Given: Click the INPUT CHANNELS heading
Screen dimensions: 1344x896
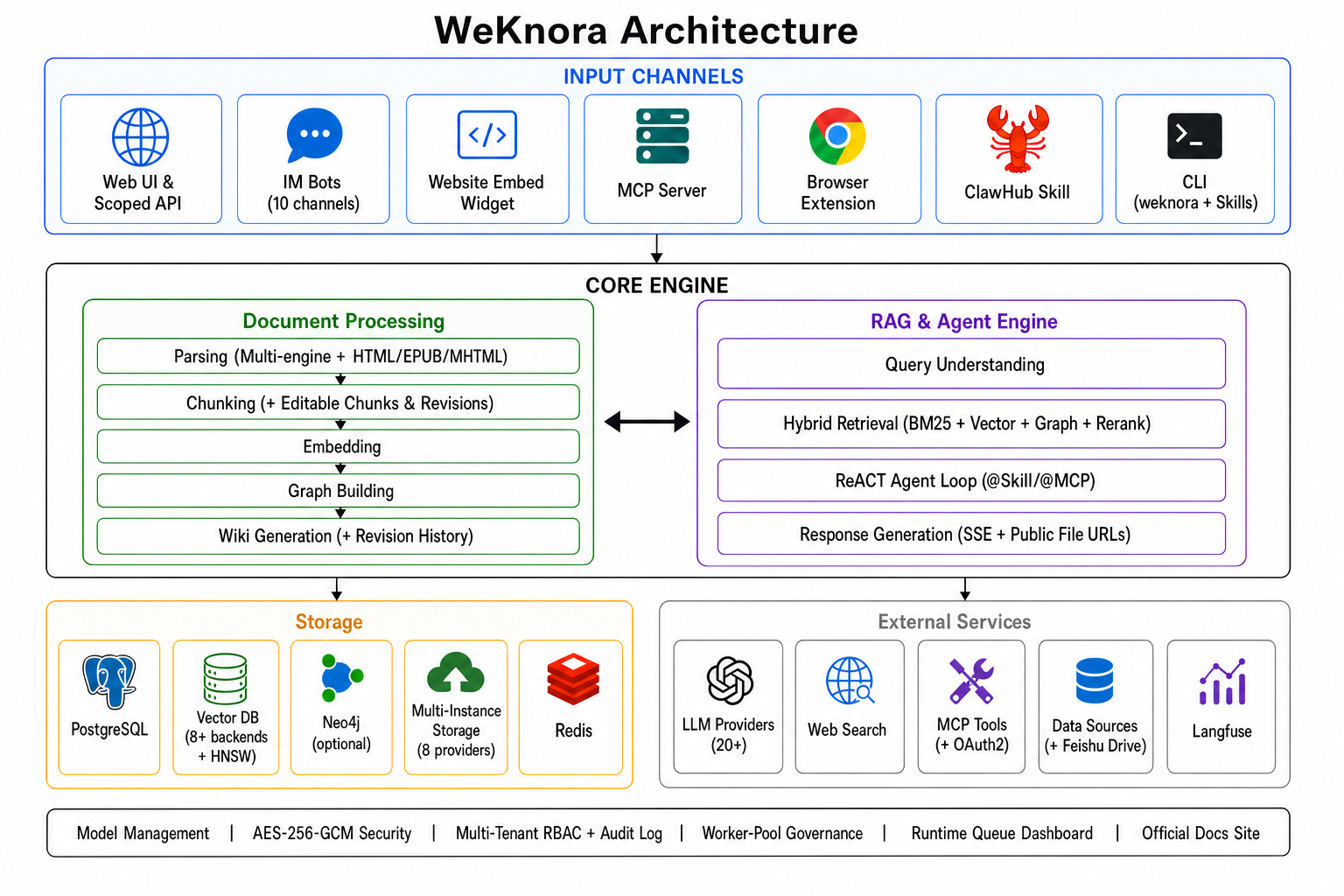Looking at the screenshot, I should (654, 77).
